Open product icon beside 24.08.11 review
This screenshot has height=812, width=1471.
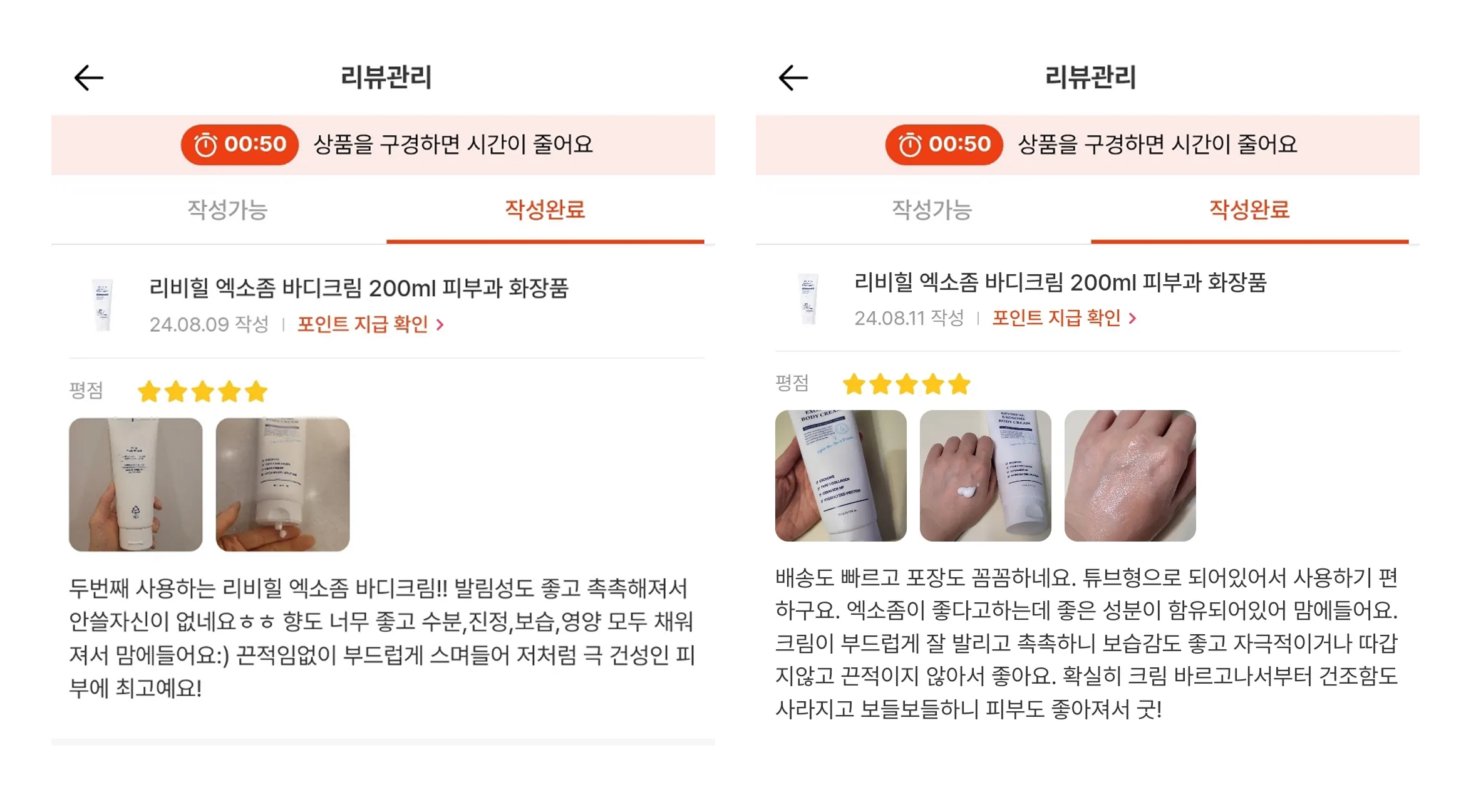click(x=808, y=299)
